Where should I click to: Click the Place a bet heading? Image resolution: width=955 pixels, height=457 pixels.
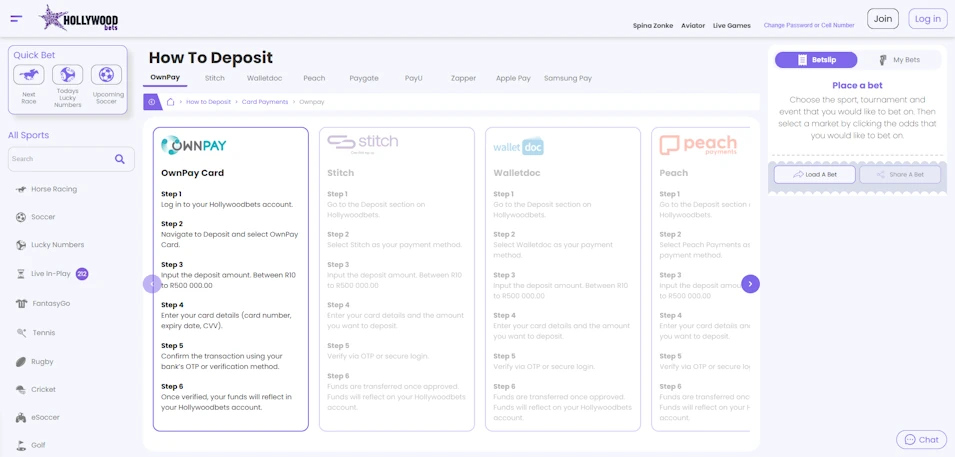click(858, 85)
